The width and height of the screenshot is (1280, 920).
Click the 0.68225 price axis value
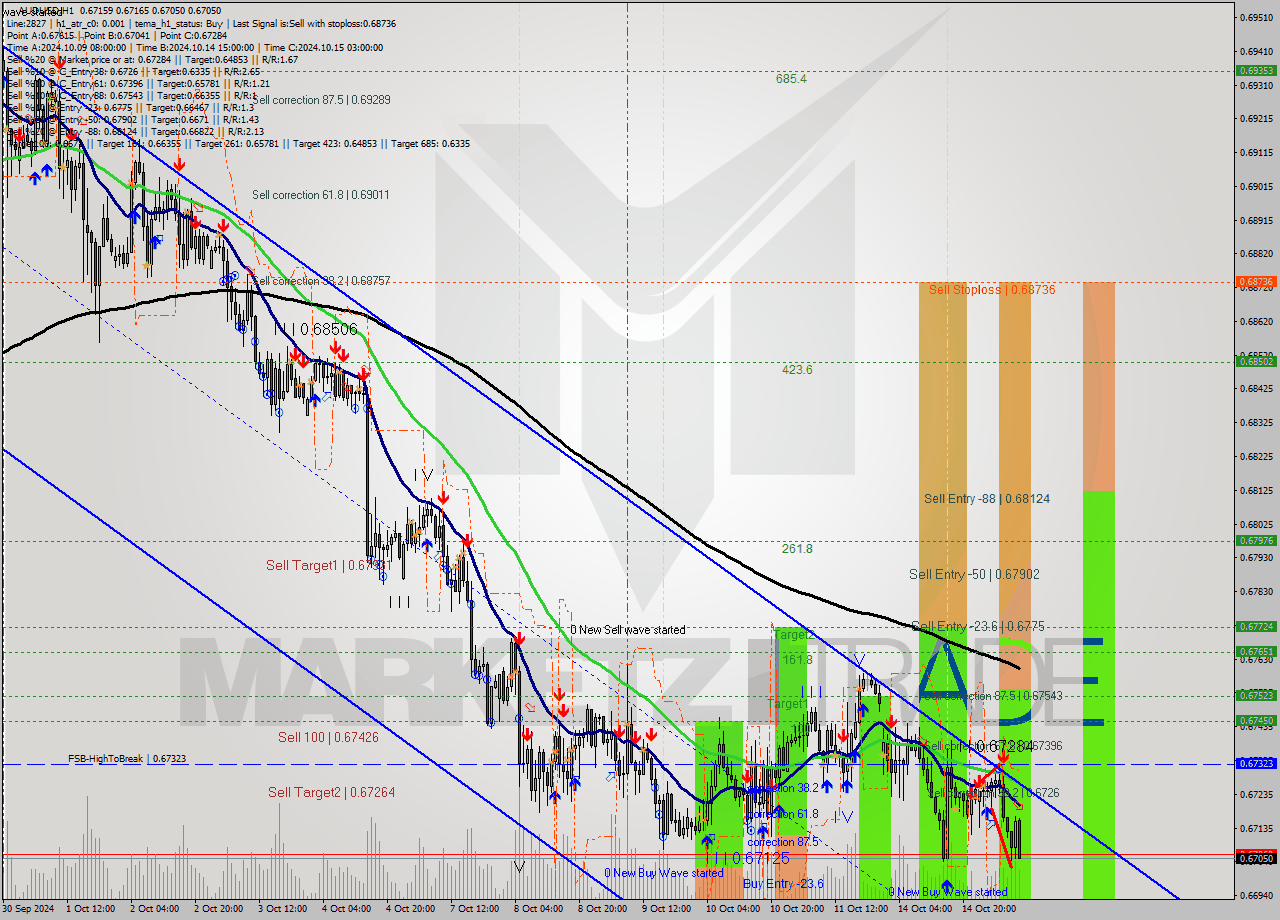pyautogui.click(x=1256, y=456)
